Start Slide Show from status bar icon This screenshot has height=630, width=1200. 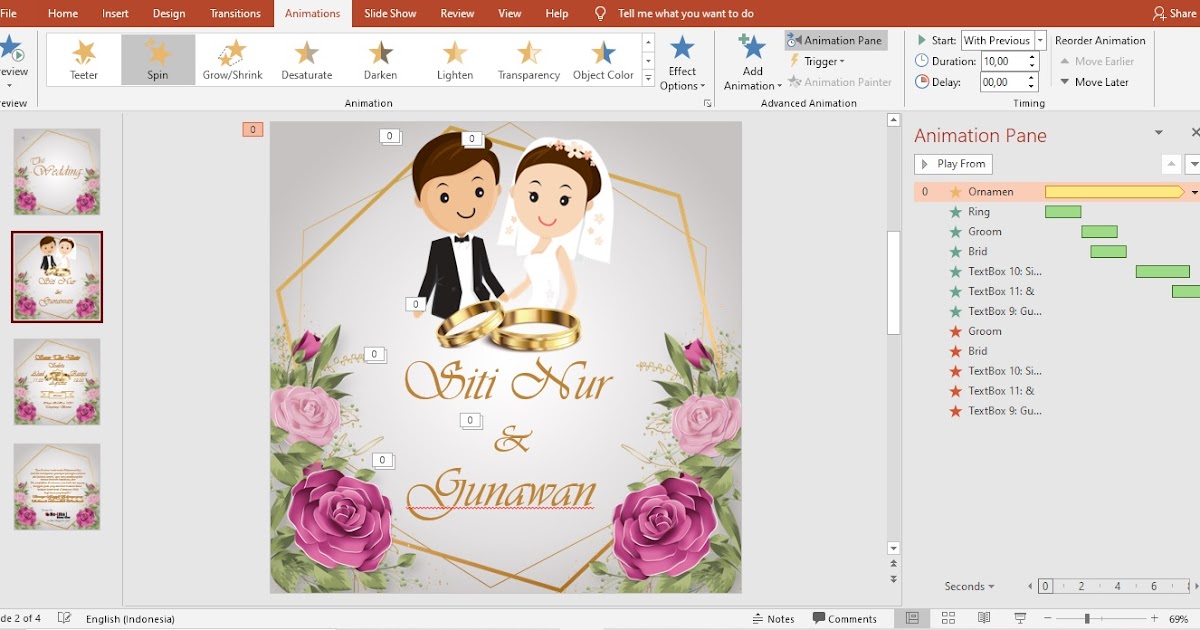coord(1020,618)
